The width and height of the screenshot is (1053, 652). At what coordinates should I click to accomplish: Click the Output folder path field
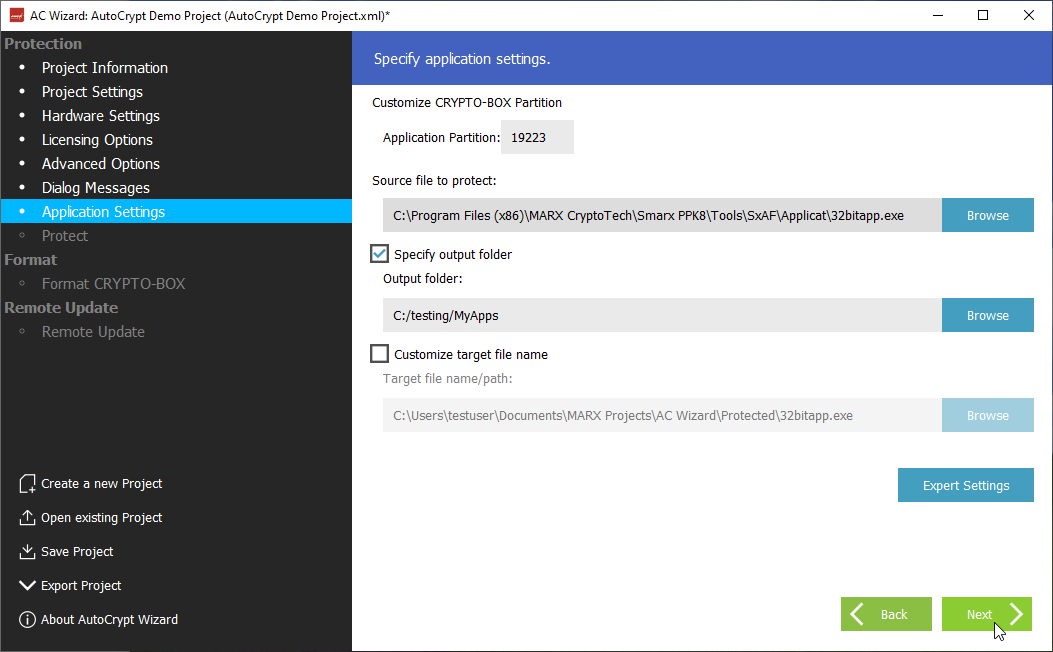point(661,315)
